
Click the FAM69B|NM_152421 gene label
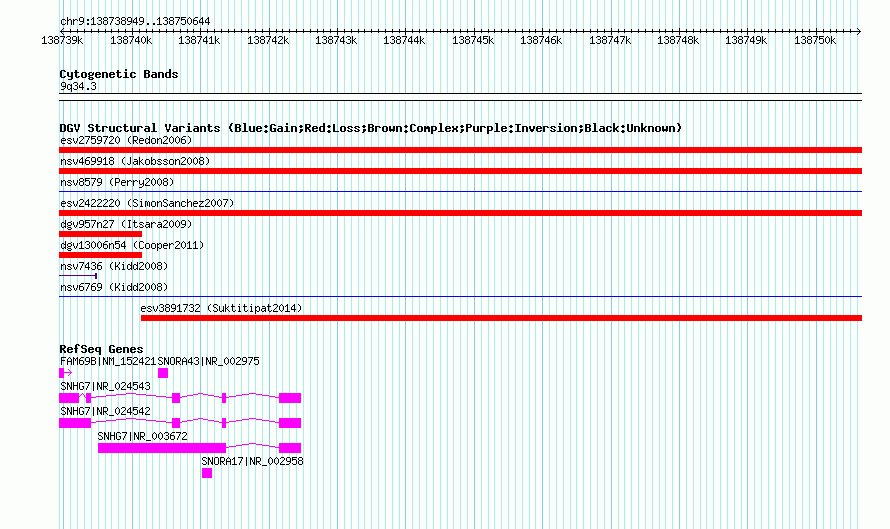(108, 361)
